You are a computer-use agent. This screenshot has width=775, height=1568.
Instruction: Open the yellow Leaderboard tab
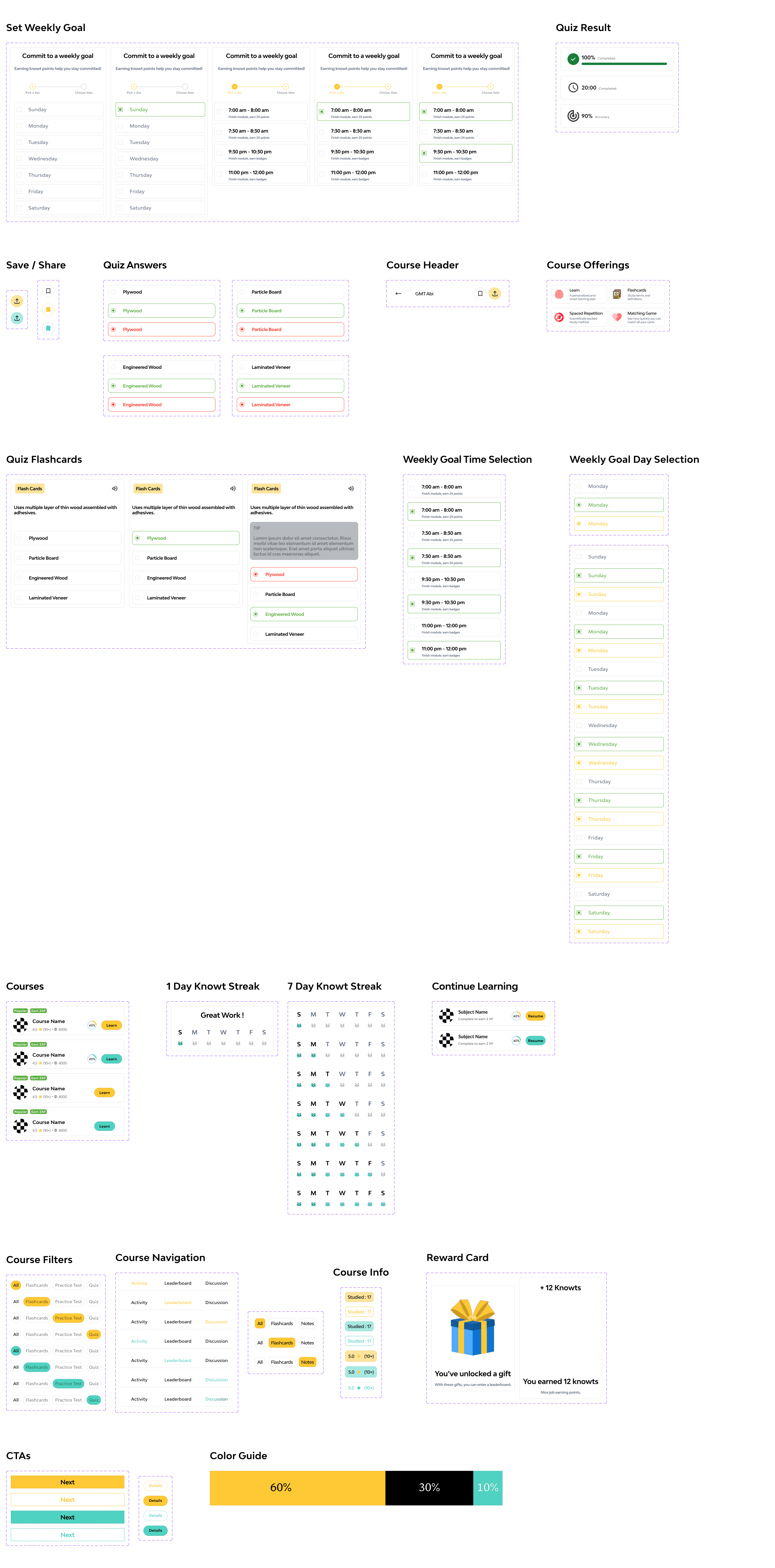tap(178, 1303)
